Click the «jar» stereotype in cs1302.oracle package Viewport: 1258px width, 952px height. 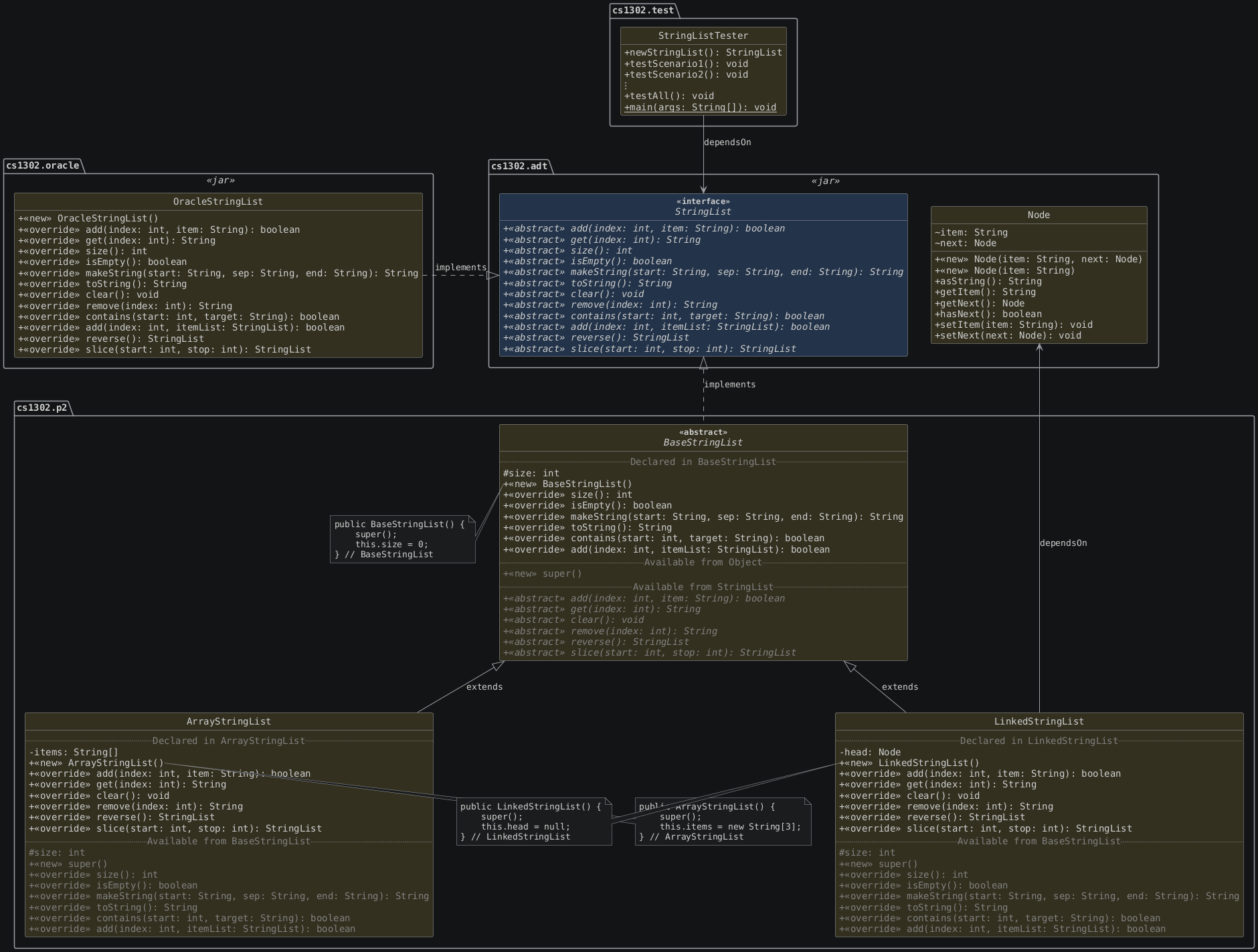pyautogui.click(x=220, y=181)
